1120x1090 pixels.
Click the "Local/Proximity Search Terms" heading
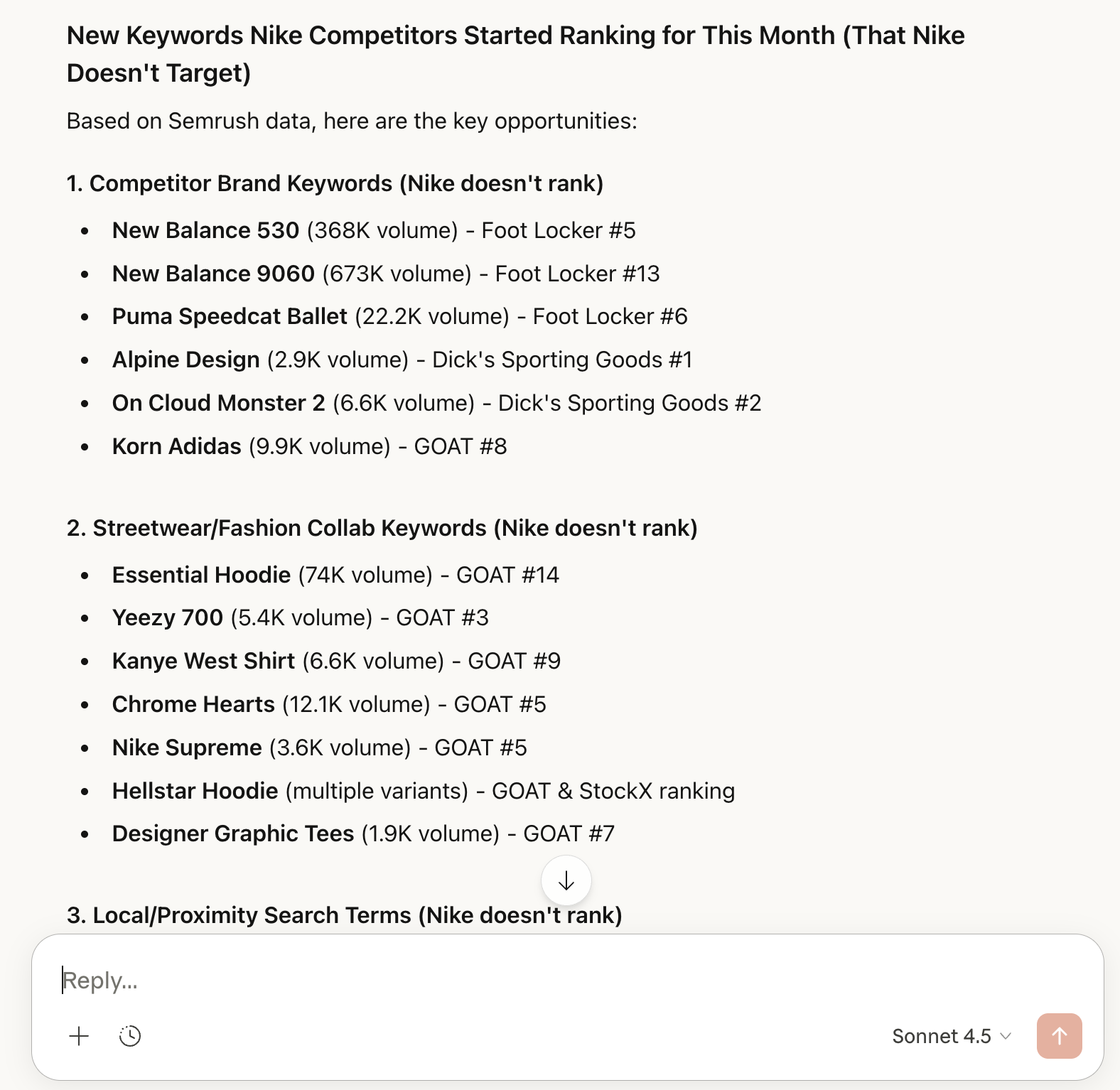343,915
